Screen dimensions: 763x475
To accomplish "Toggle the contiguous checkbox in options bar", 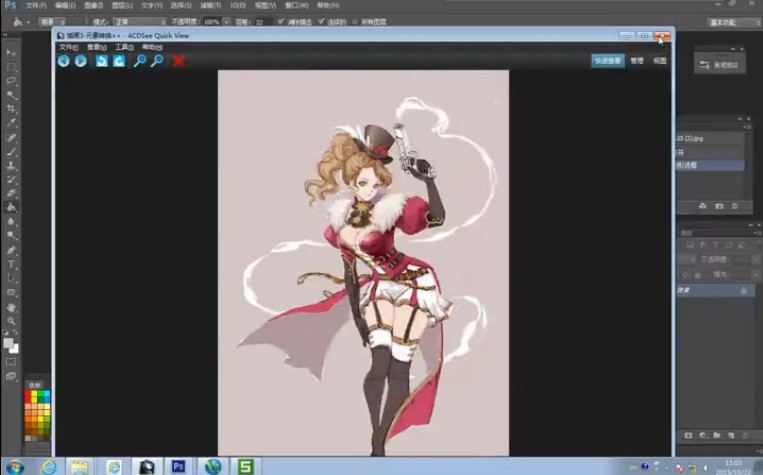I will coord(321,21).
